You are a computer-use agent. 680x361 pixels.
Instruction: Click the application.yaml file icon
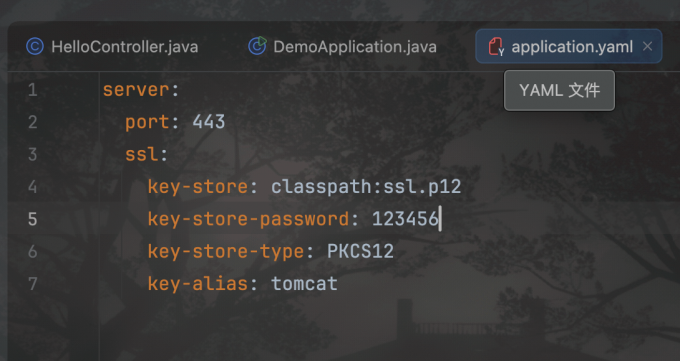tap(496, 46)
